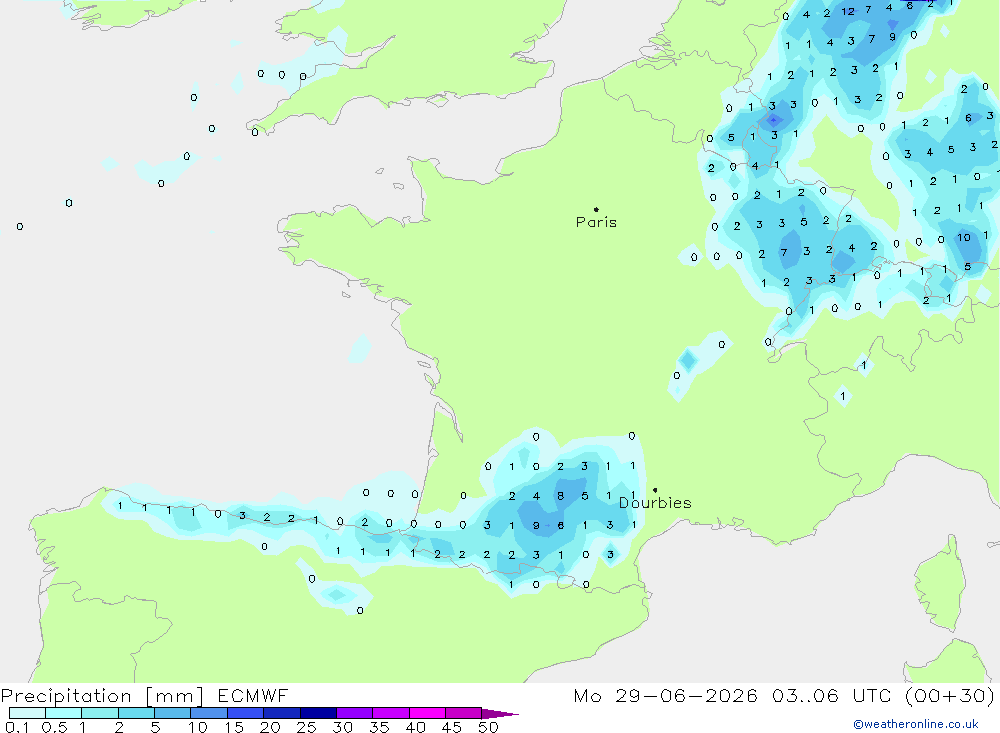Click the '0.1' legend scale label

click(x=17, y=727)
